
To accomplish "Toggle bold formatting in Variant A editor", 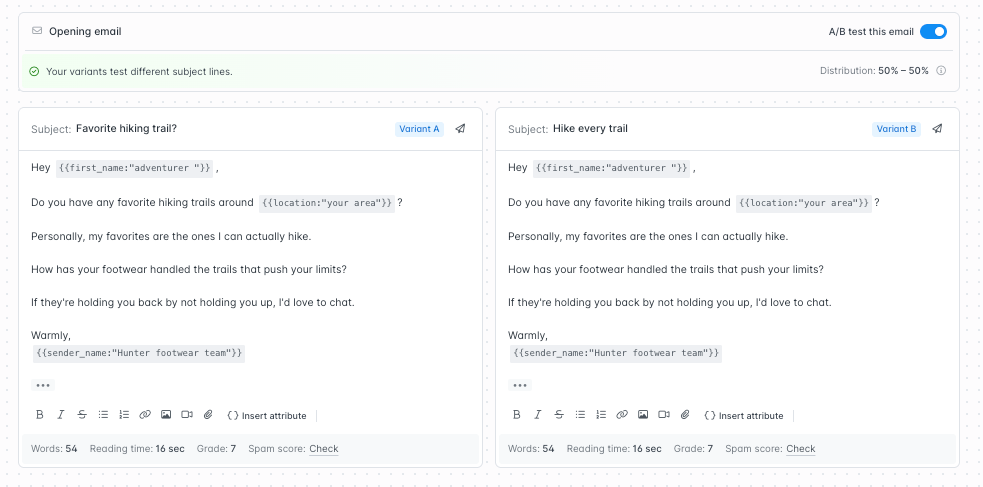I will [x=40, y=415].
